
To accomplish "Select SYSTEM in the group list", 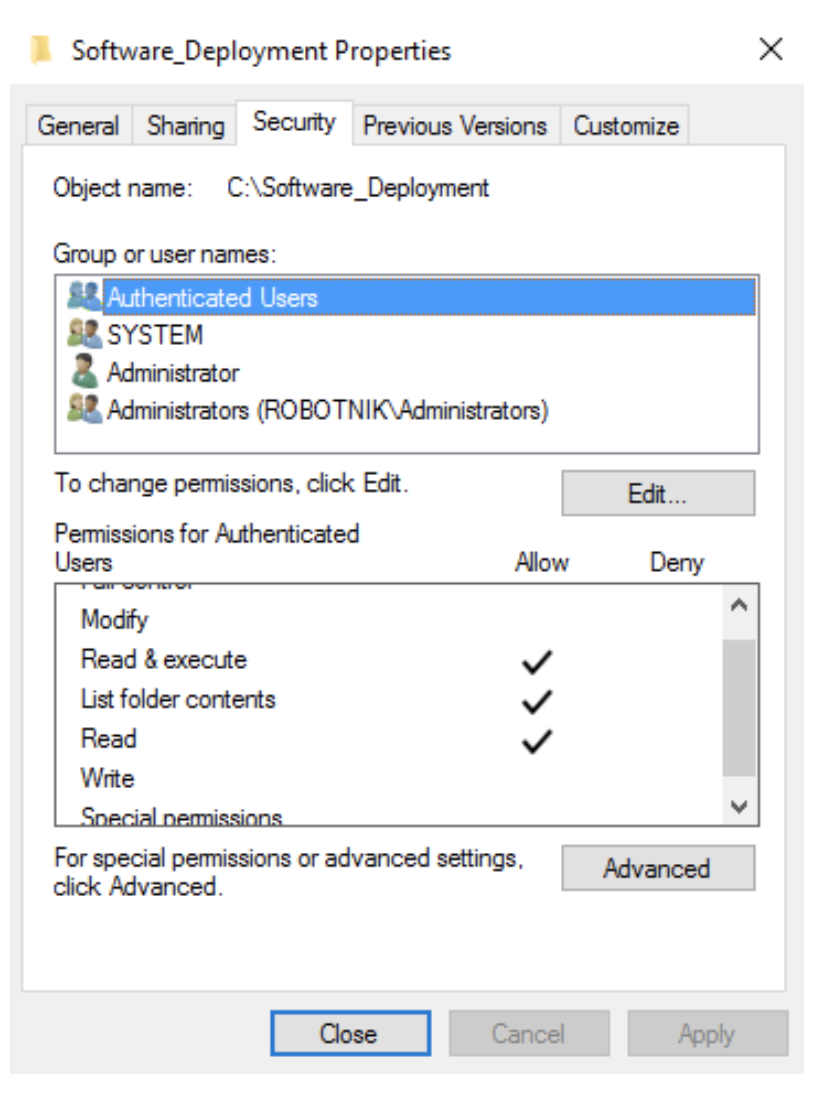I will 155,335.
